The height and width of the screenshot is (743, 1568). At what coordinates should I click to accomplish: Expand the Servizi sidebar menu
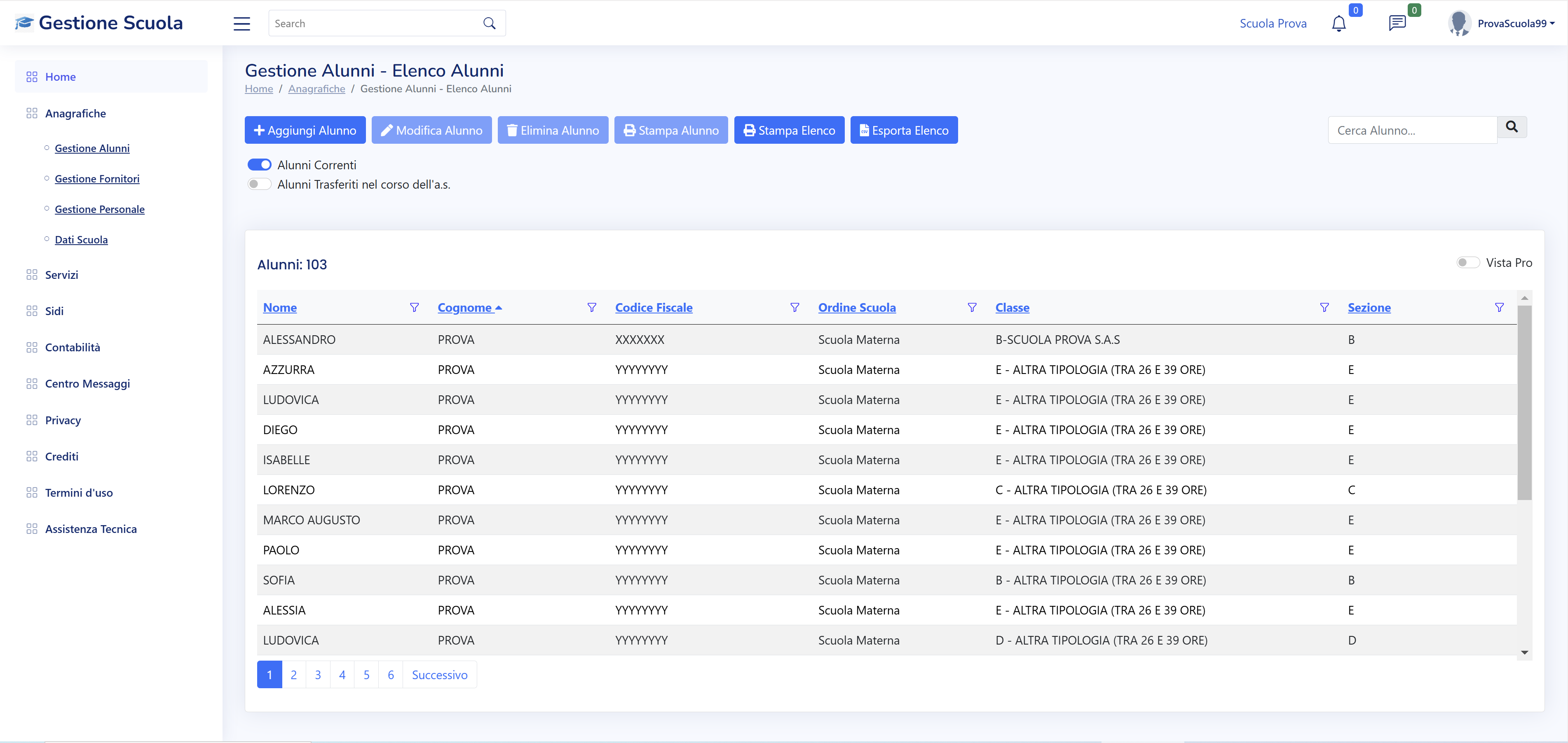pos(61,275)
